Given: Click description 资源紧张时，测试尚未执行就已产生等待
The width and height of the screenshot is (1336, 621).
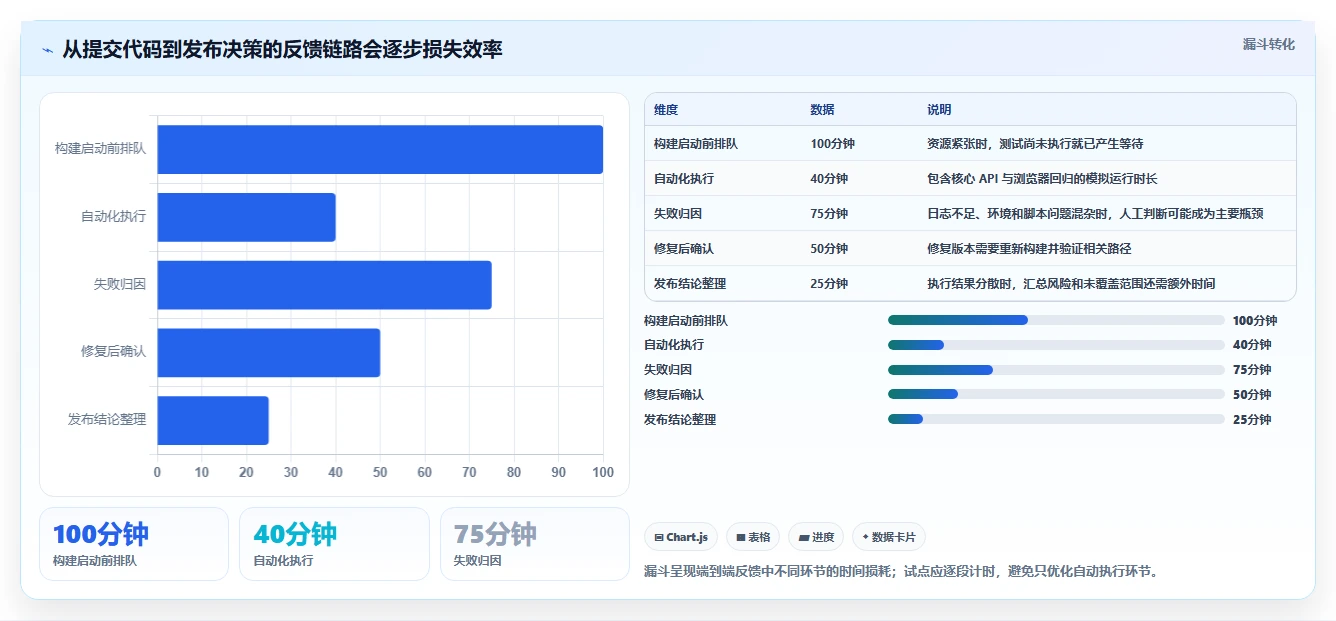Looking at the screenshot, I should 1035,144.
